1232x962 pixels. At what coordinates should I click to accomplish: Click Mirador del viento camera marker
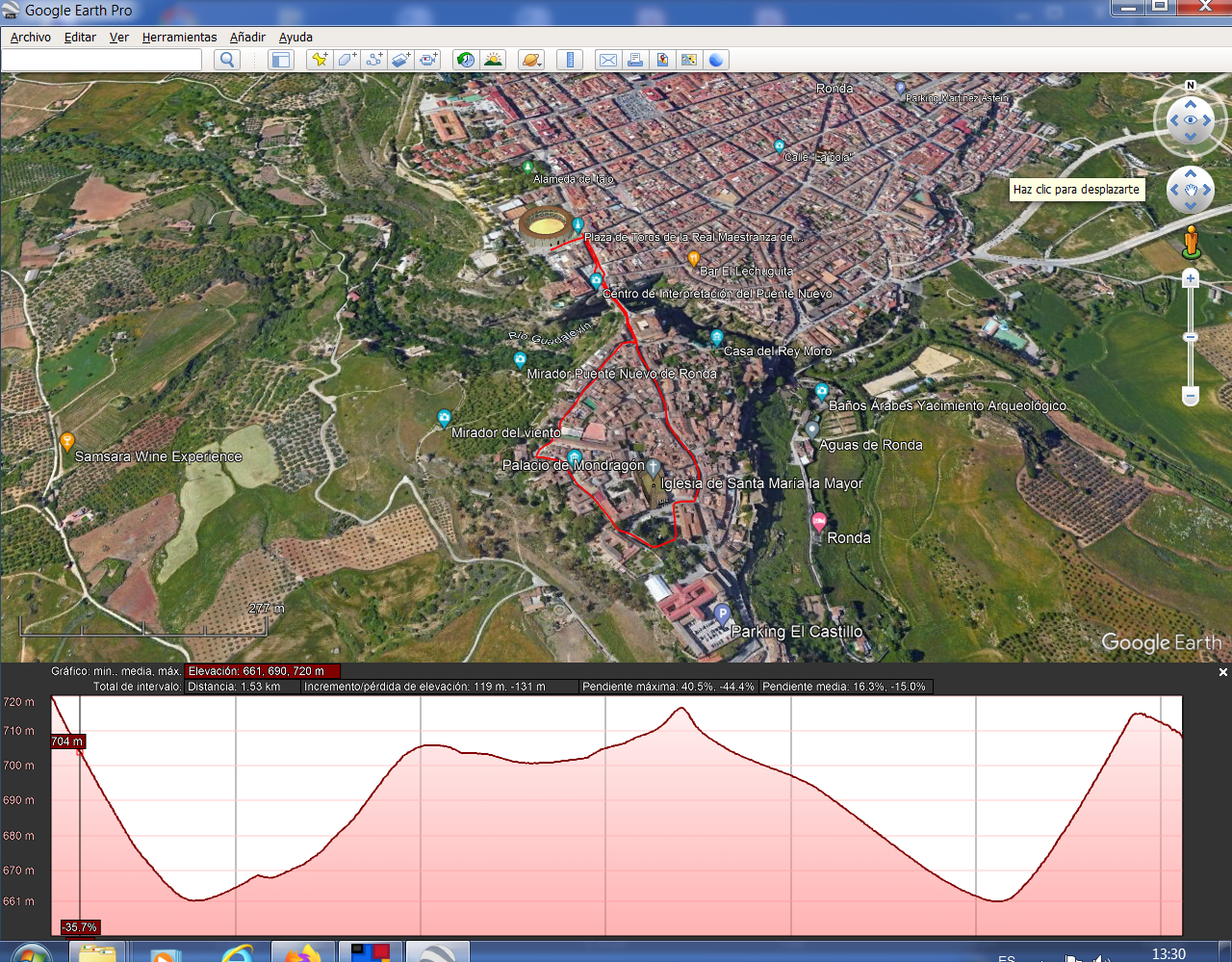(x=444, y=418)
